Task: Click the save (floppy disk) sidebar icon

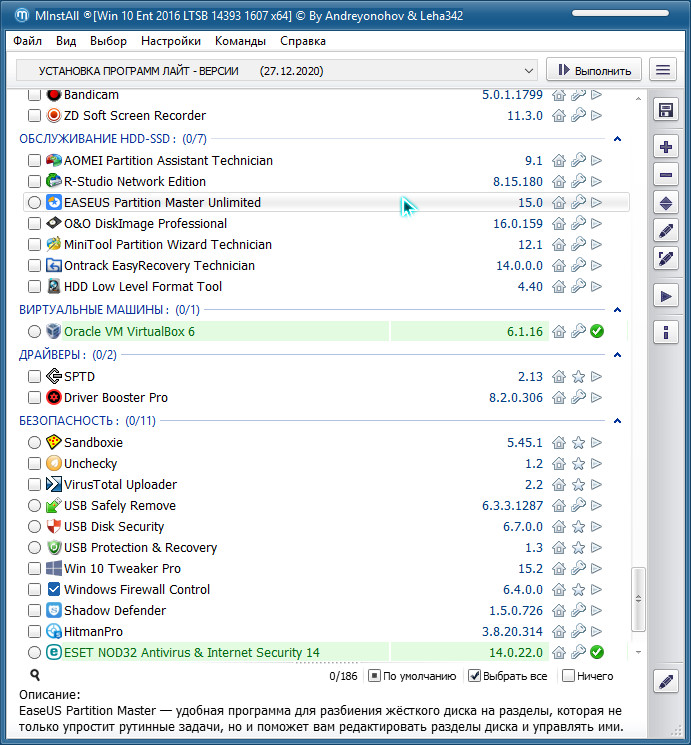Action: point(665,110)
